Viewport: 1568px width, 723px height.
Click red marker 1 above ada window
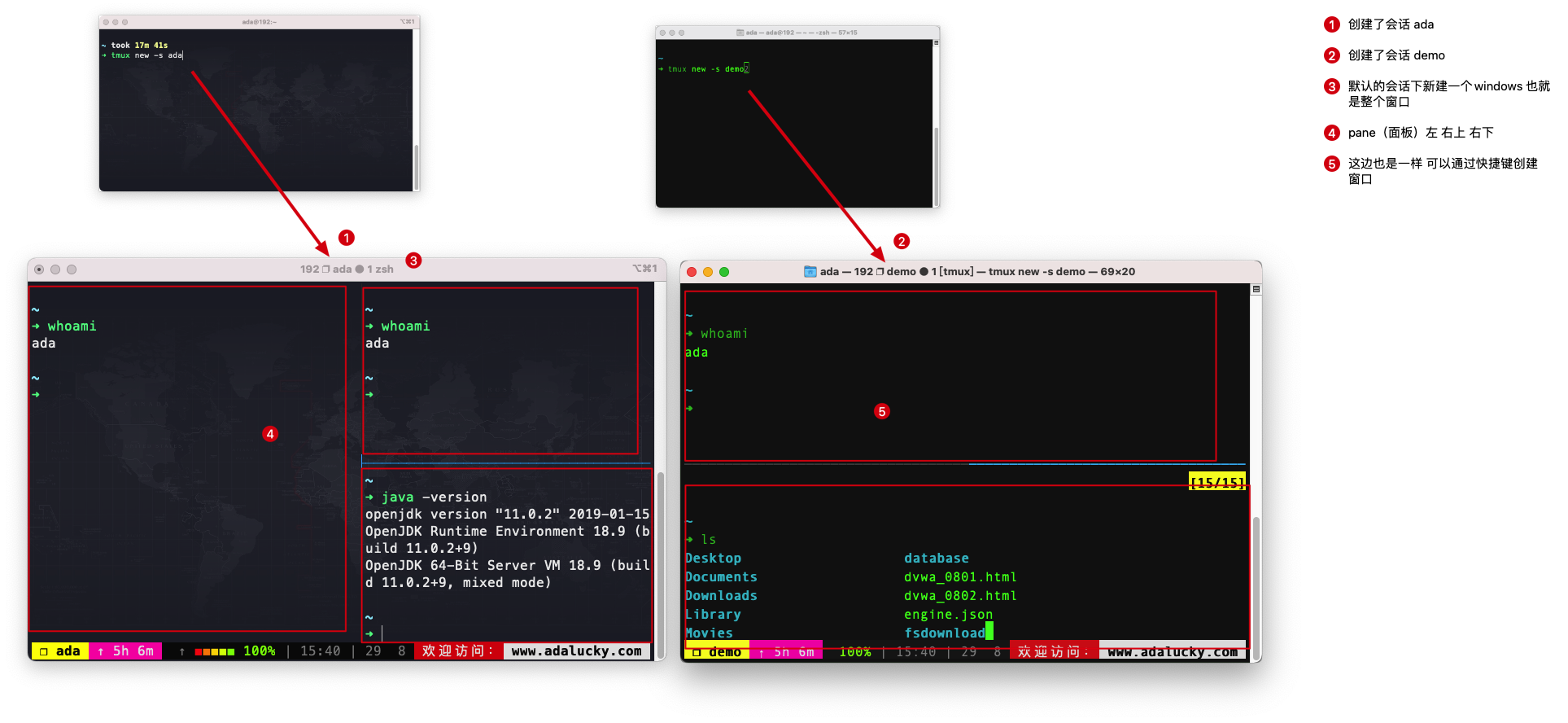(347, 238)
